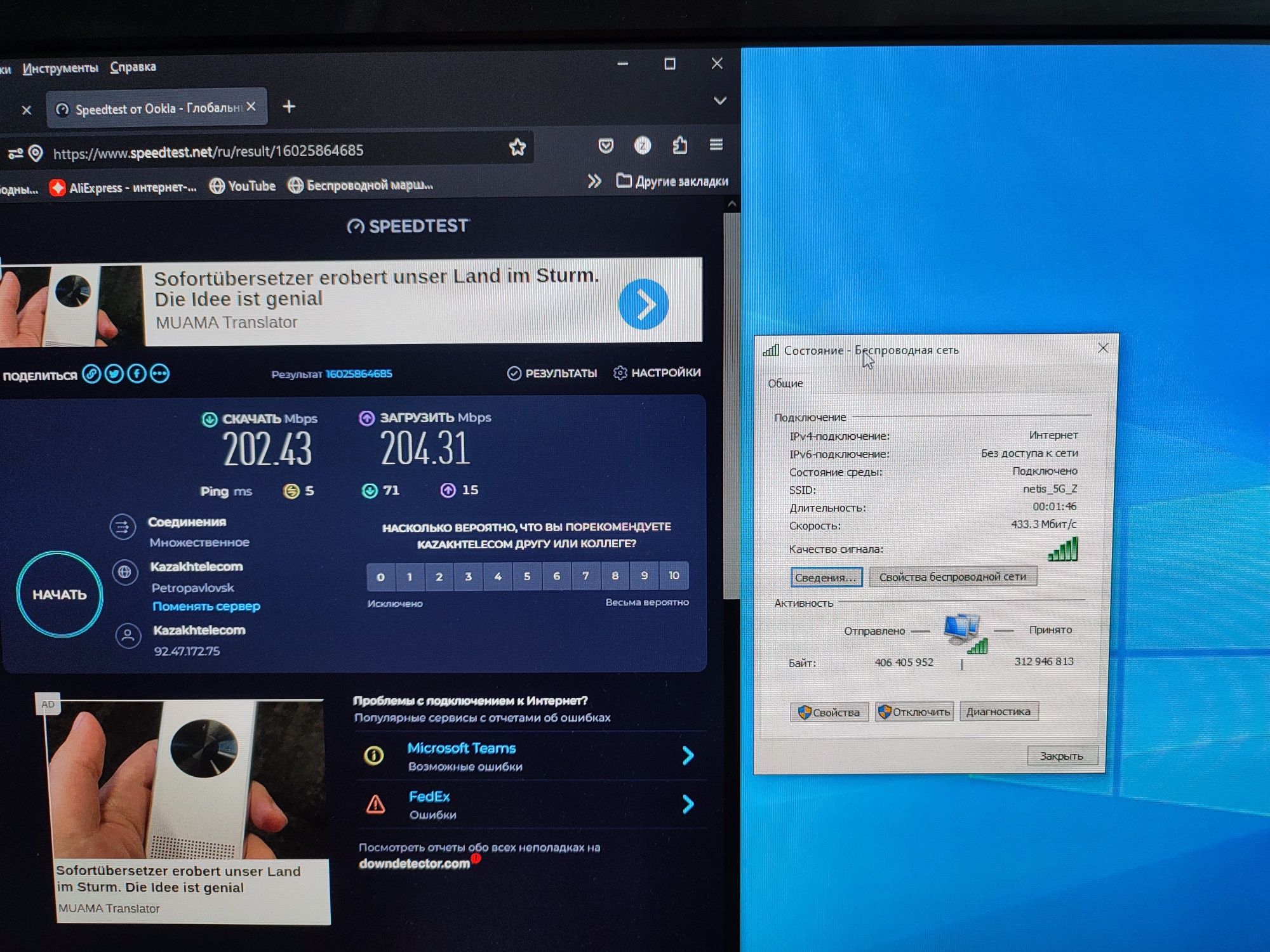Rate Kazakhtelecom with score 5
The image size is (1270, 952).
point(527,576)
